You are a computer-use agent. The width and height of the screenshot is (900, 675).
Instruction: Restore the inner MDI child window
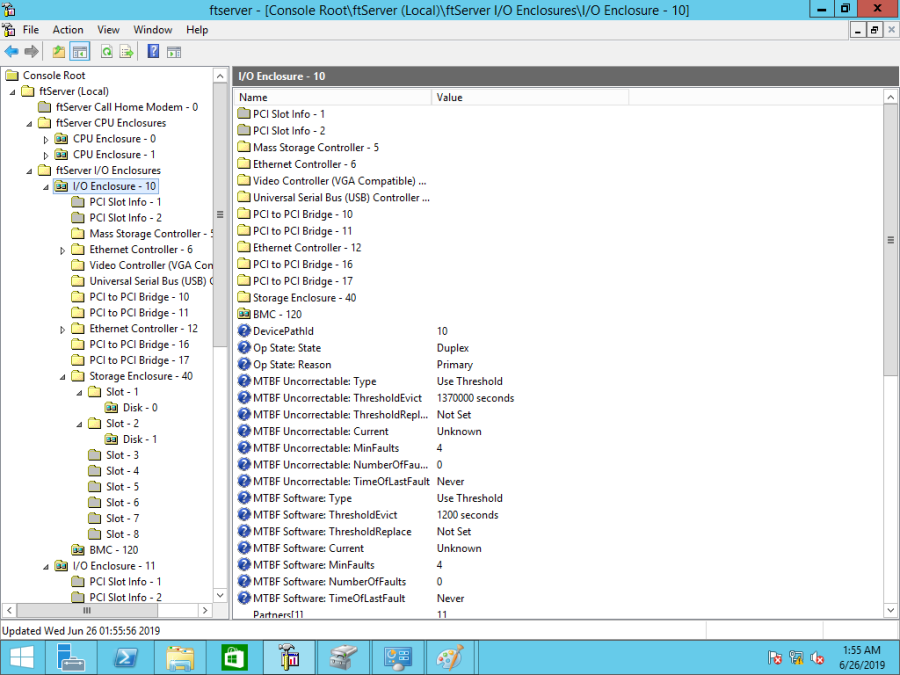(874, 30)
